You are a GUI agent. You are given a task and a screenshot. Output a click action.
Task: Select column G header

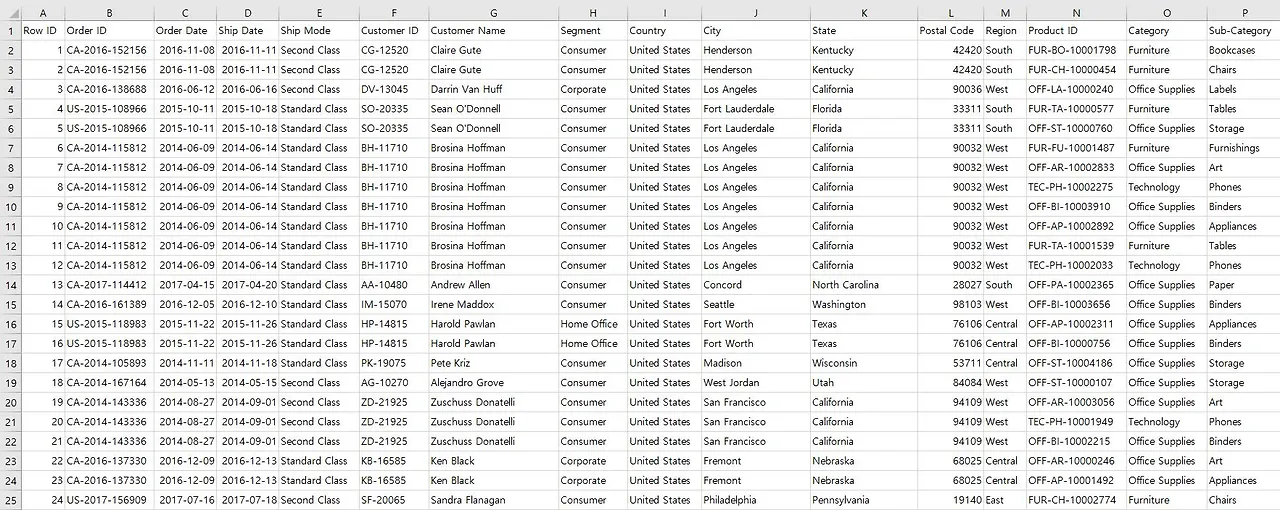point(493,13)
